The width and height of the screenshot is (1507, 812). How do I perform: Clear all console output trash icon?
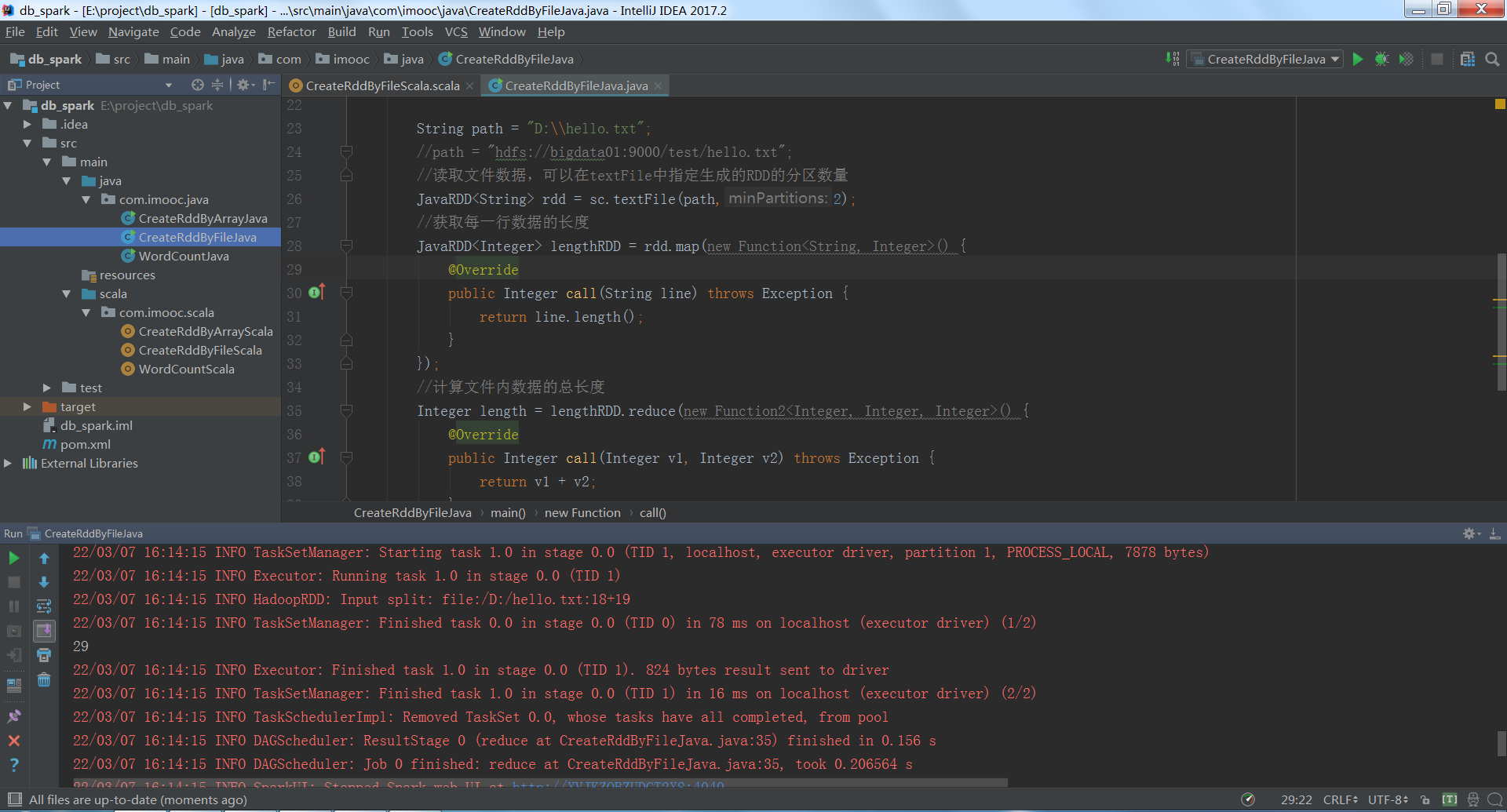(x=44, y=679)
